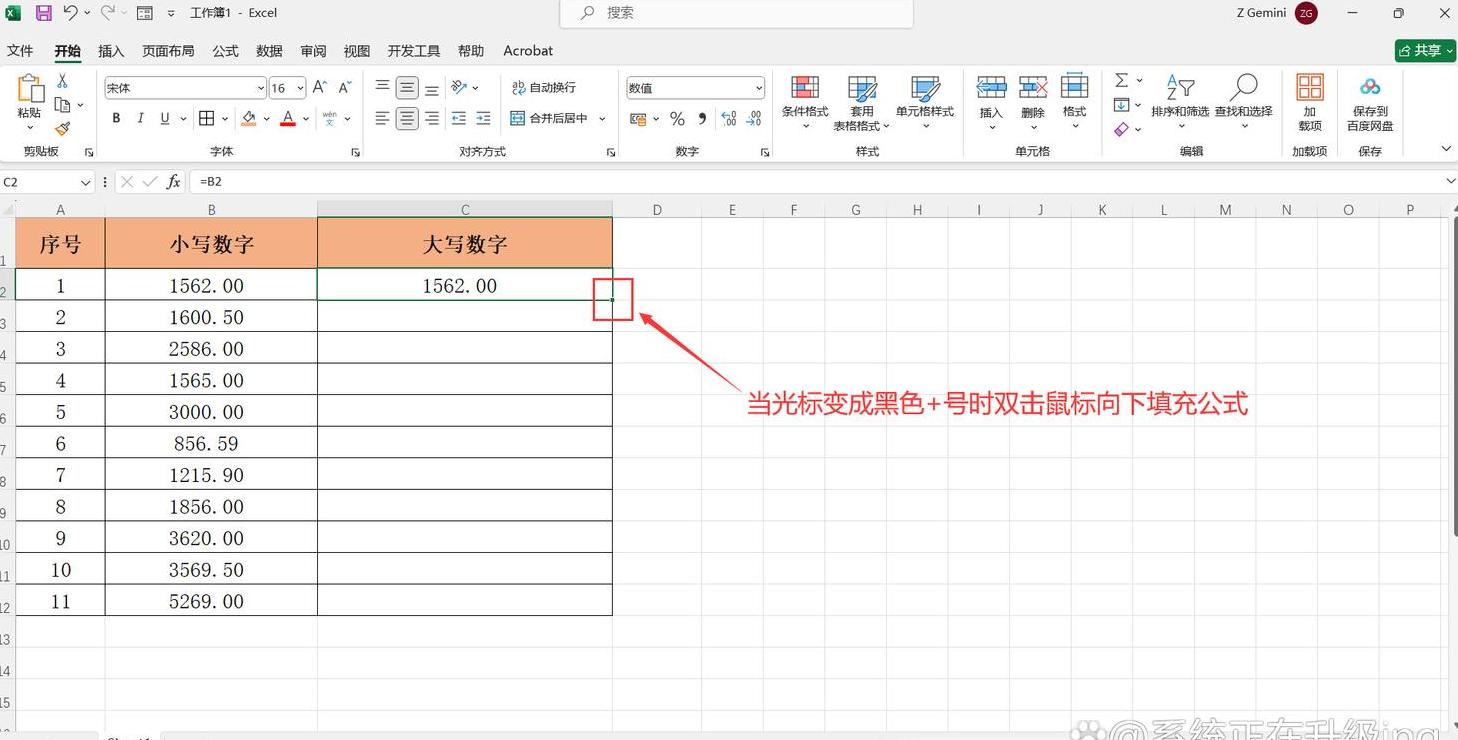
Task: Align text right in alignment group
Action: tap(432, 118)
